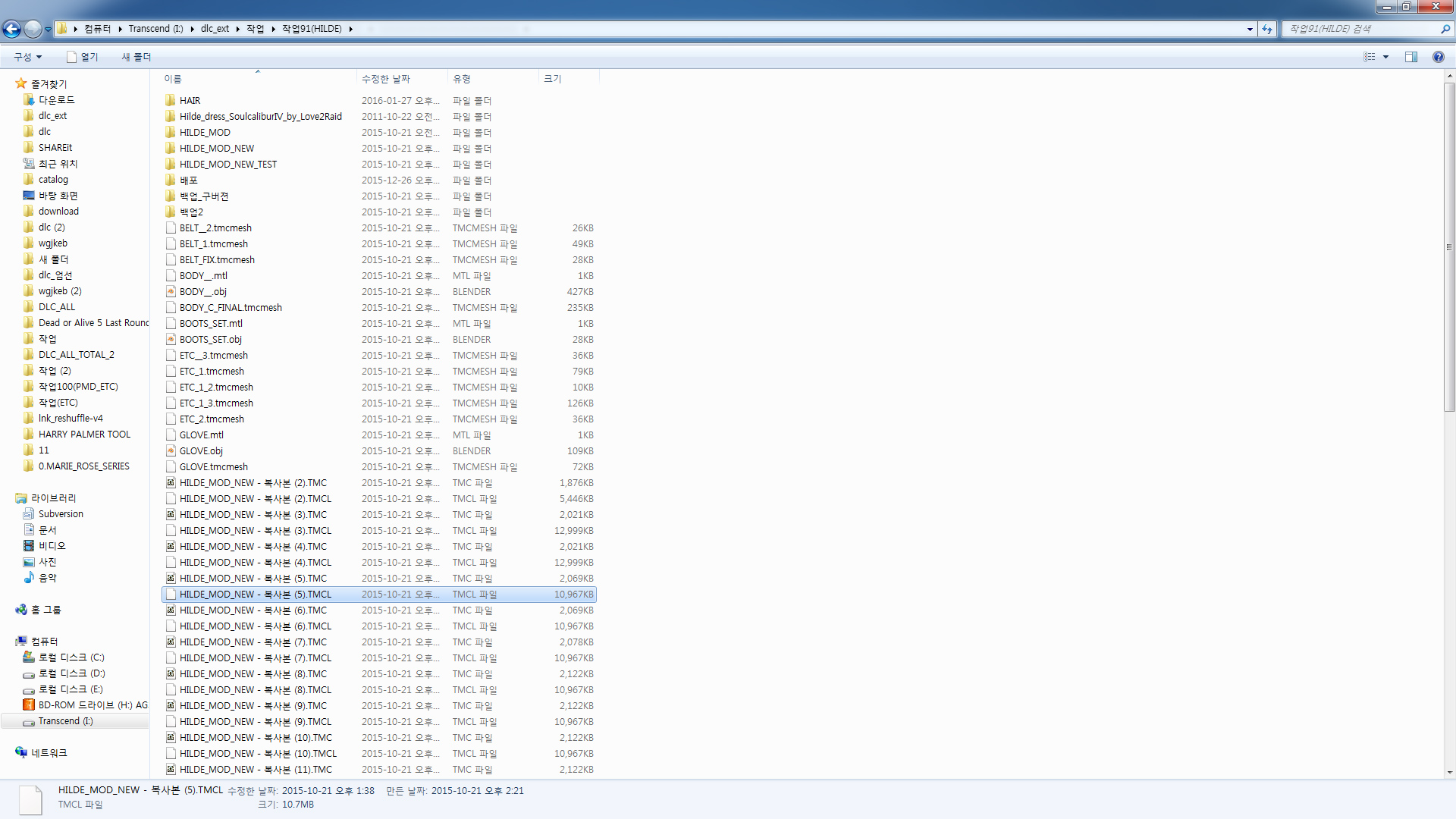Viewport: 1456px width, 819px height.
Task: Expand the address bar history dropdown
Action: pyautogui.click(x=1250, y=29)
